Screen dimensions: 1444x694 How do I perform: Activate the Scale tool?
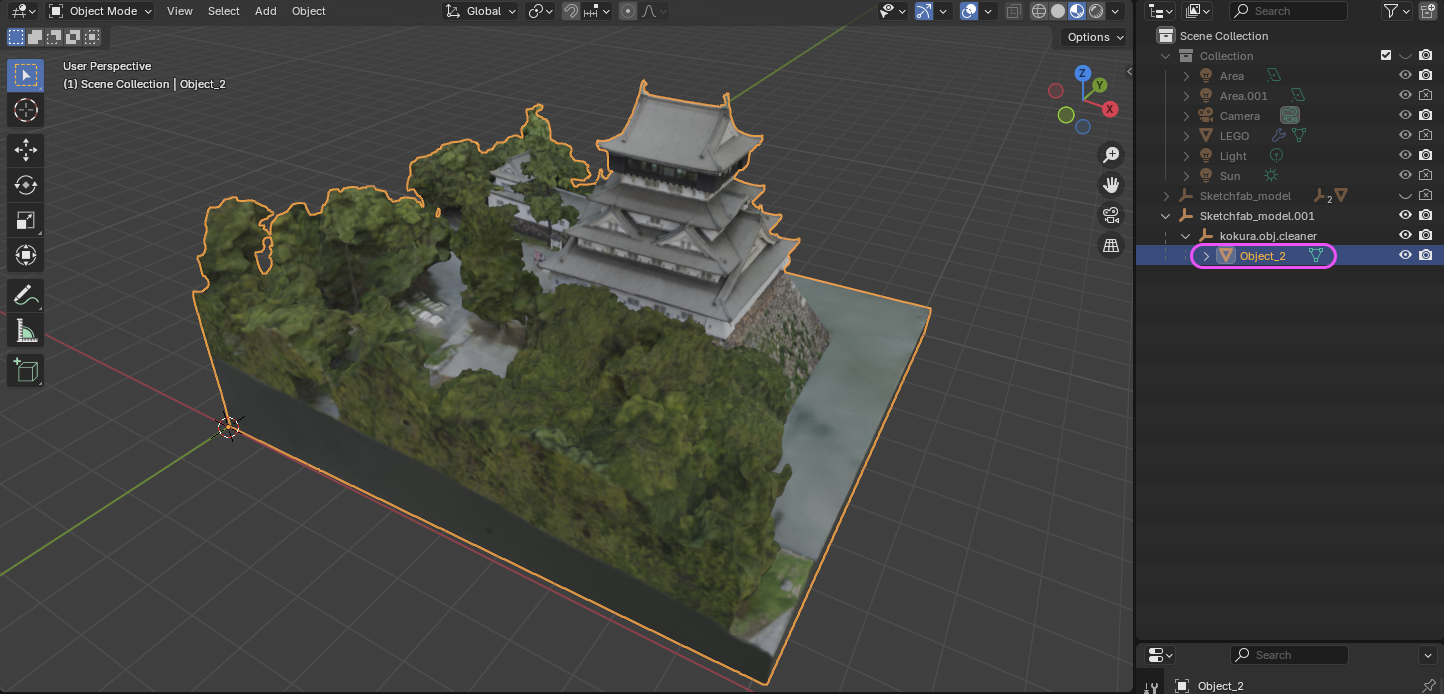25,220
